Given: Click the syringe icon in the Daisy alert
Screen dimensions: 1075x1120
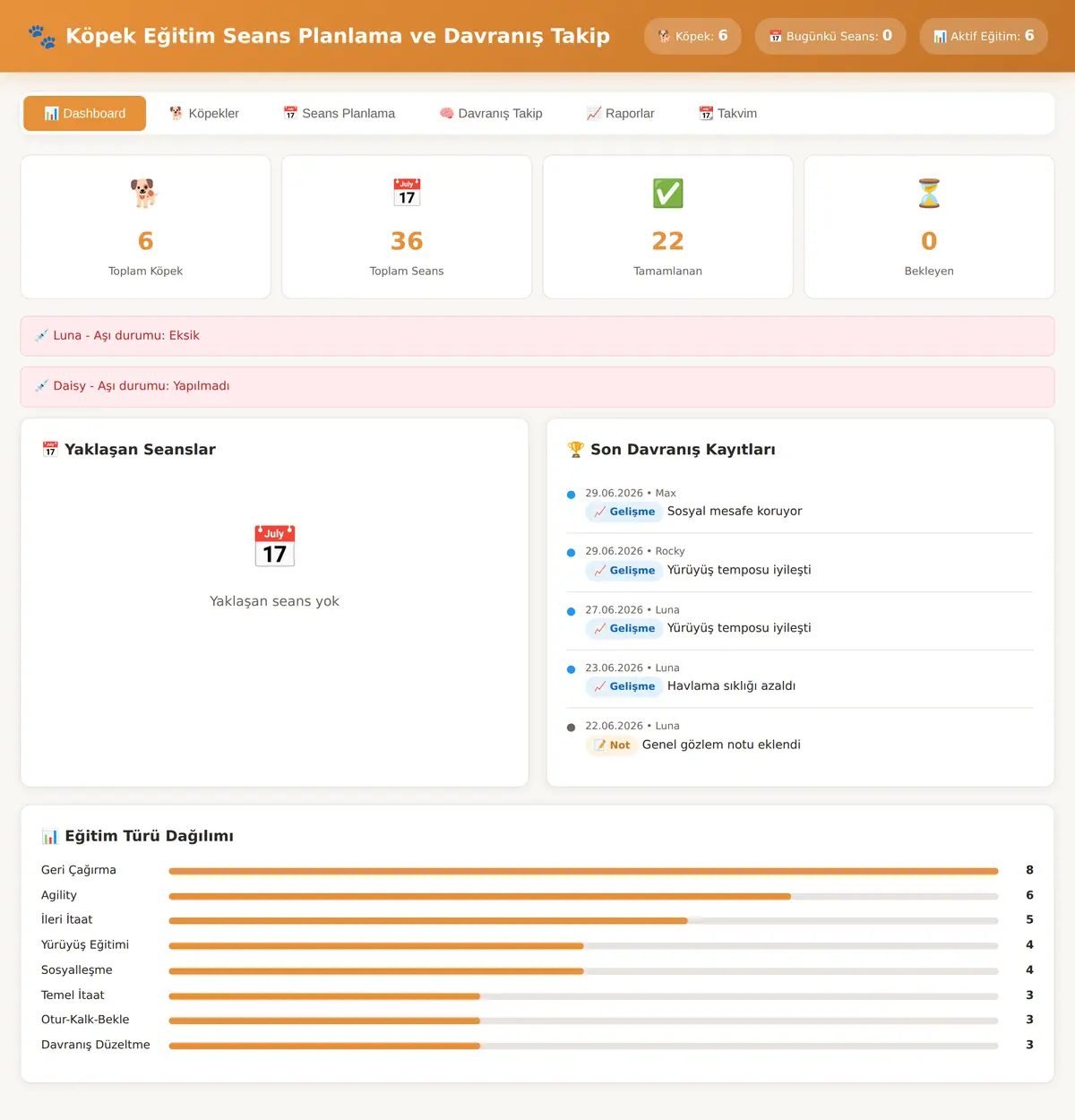Looking at the screenshot, I should click(41, 386).
